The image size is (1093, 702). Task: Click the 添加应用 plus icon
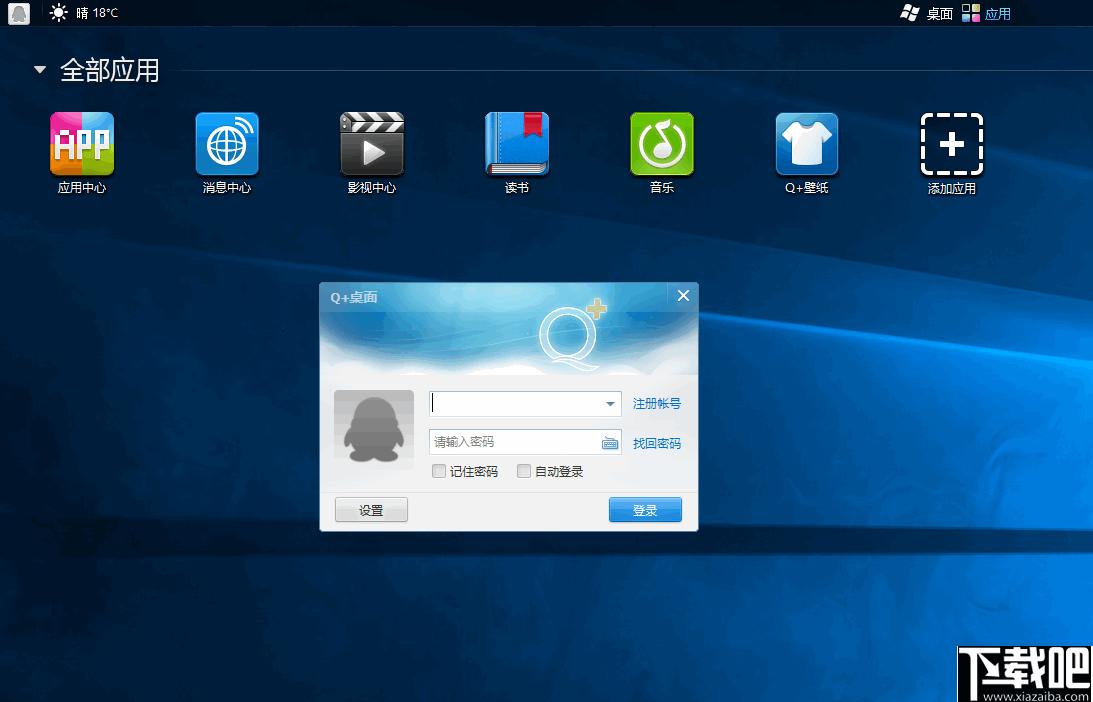coord(952,144)
